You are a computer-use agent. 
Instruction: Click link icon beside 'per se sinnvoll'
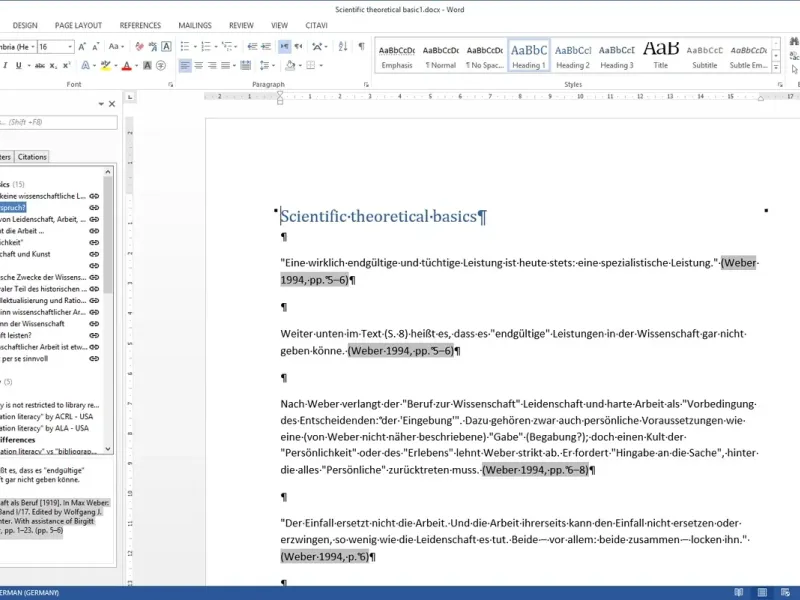click(x=94, y=359)
